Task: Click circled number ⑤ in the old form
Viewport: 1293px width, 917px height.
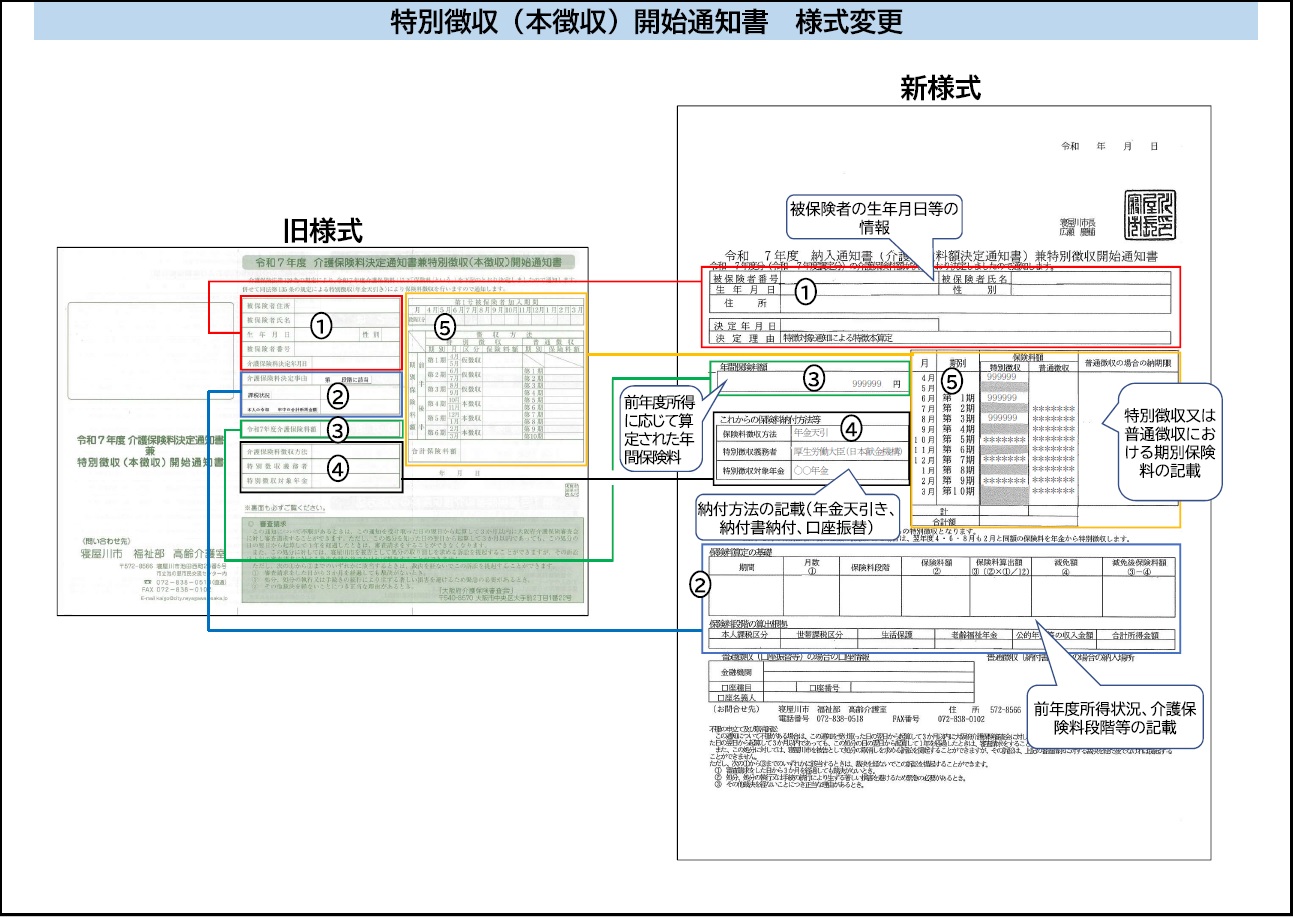Action: pos(446,326)
